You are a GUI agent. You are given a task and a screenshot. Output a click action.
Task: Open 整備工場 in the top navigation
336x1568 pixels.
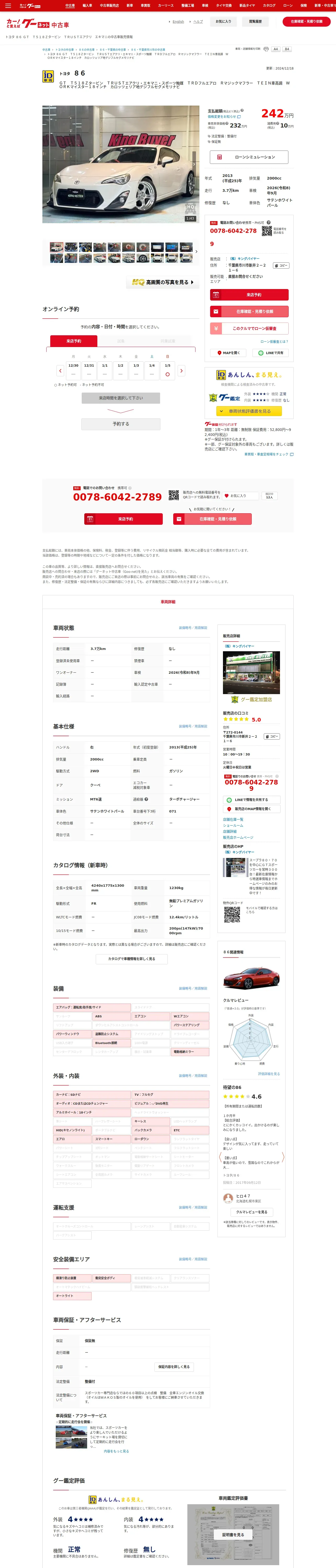pyautogui.click(x=188, y=5)
